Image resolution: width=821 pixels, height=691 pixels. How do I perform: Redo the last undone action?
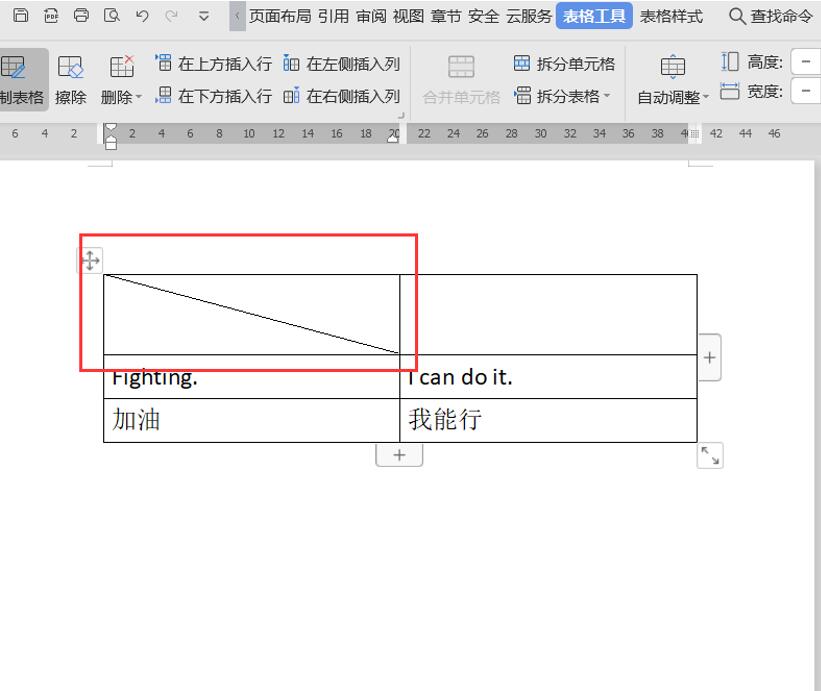pyautogui.click(x=171, y=16)
